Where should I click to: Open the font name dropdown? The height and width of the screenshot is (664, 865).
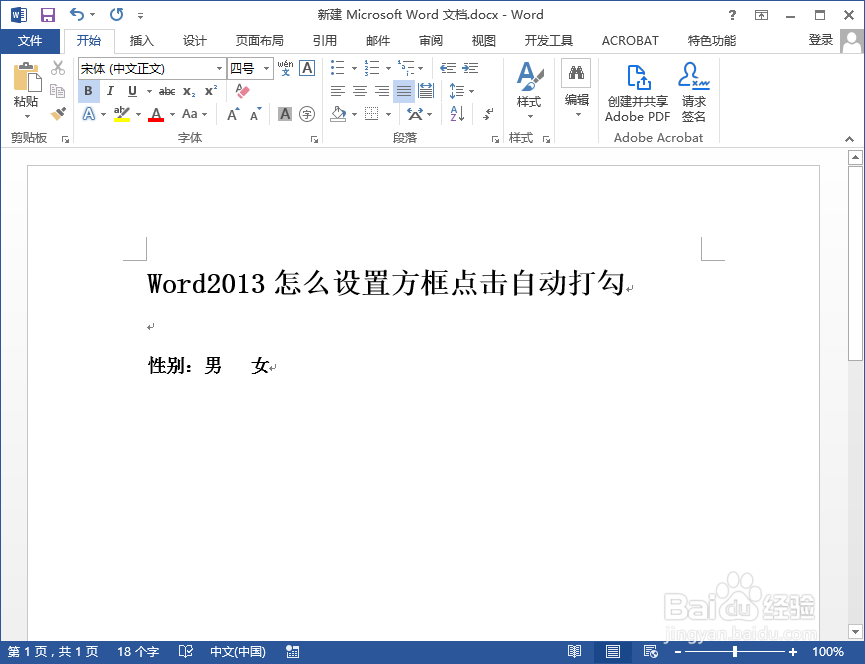[x=219, y=68]
